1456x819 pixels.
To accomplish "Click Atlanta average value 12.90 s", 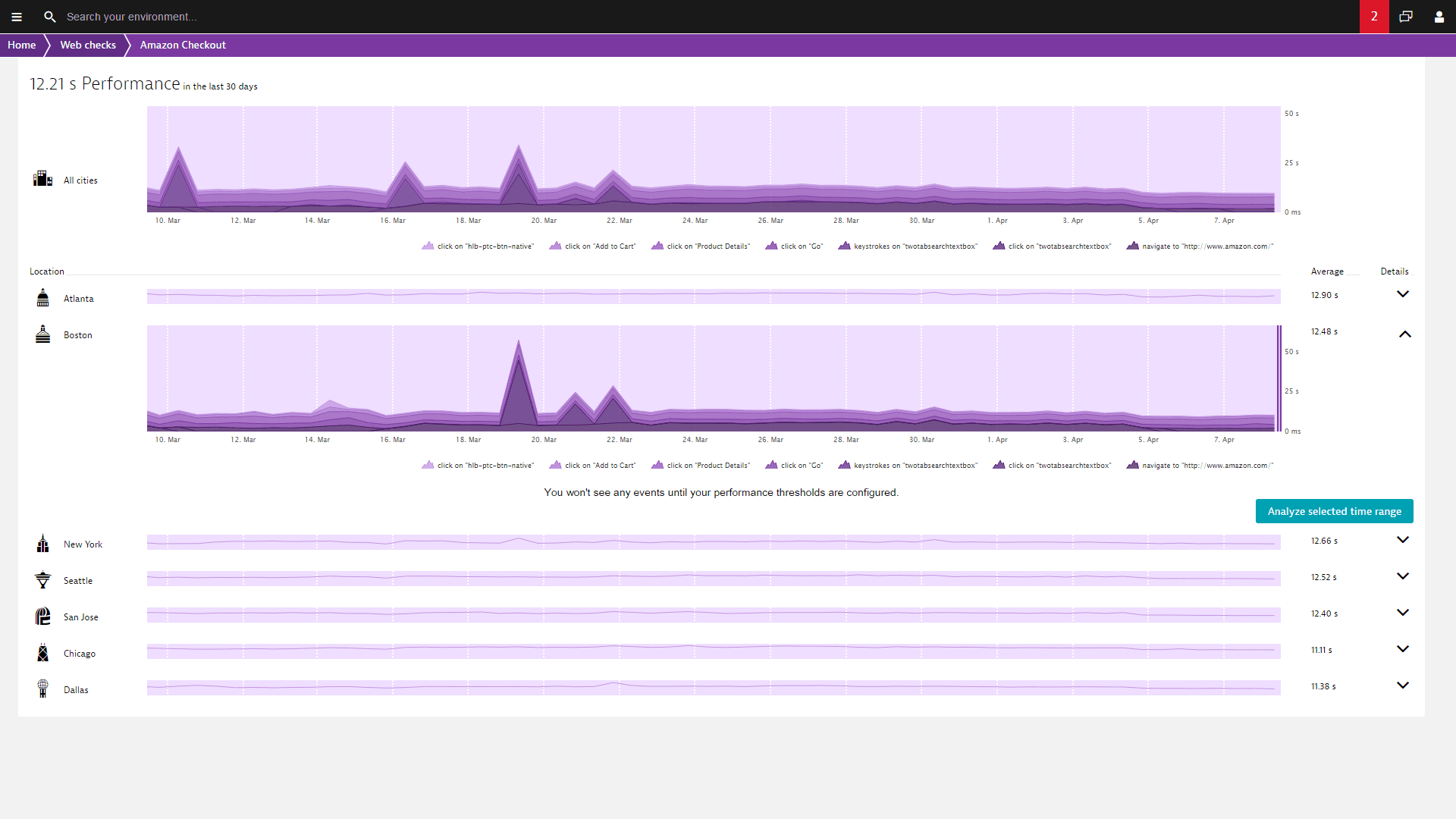I will coord(1325,295).
